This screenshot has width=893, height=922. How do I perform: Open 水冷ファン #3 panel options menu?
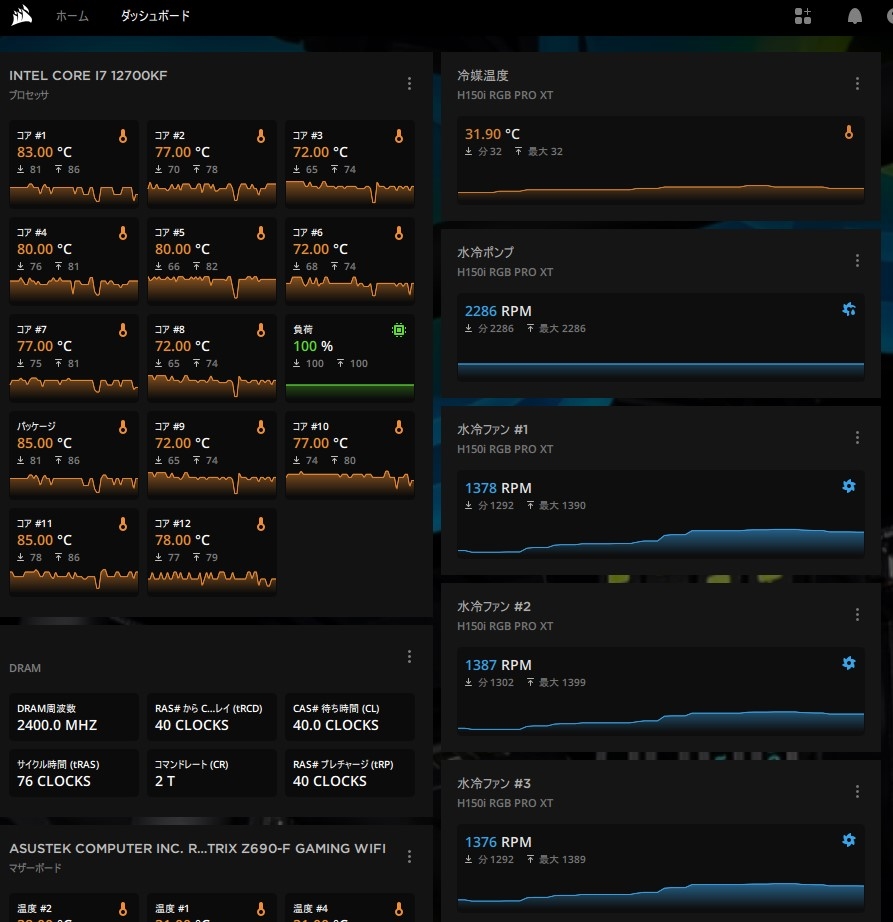pos(857,791)
